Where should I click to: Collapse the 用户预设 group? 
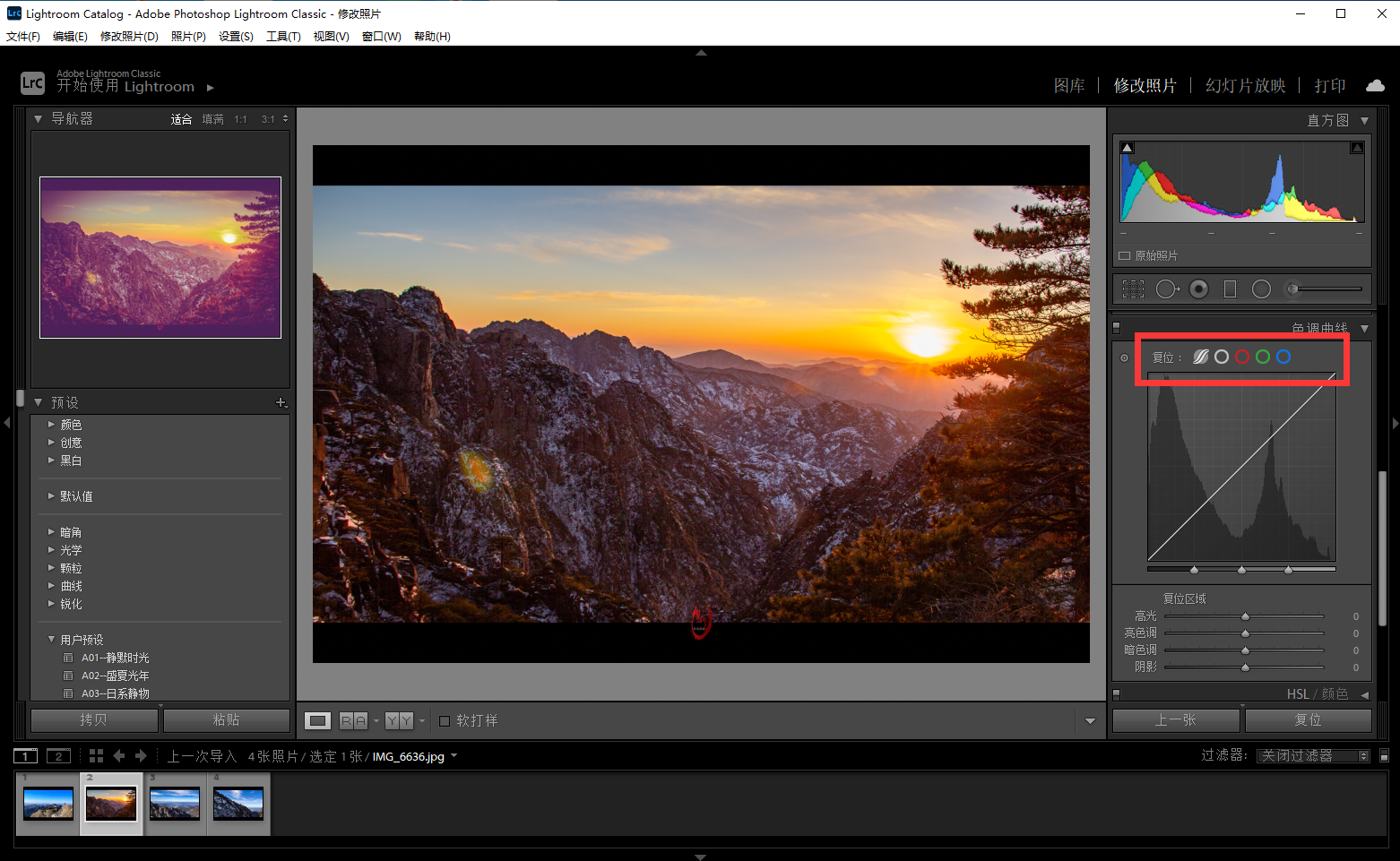click(51, 639)
